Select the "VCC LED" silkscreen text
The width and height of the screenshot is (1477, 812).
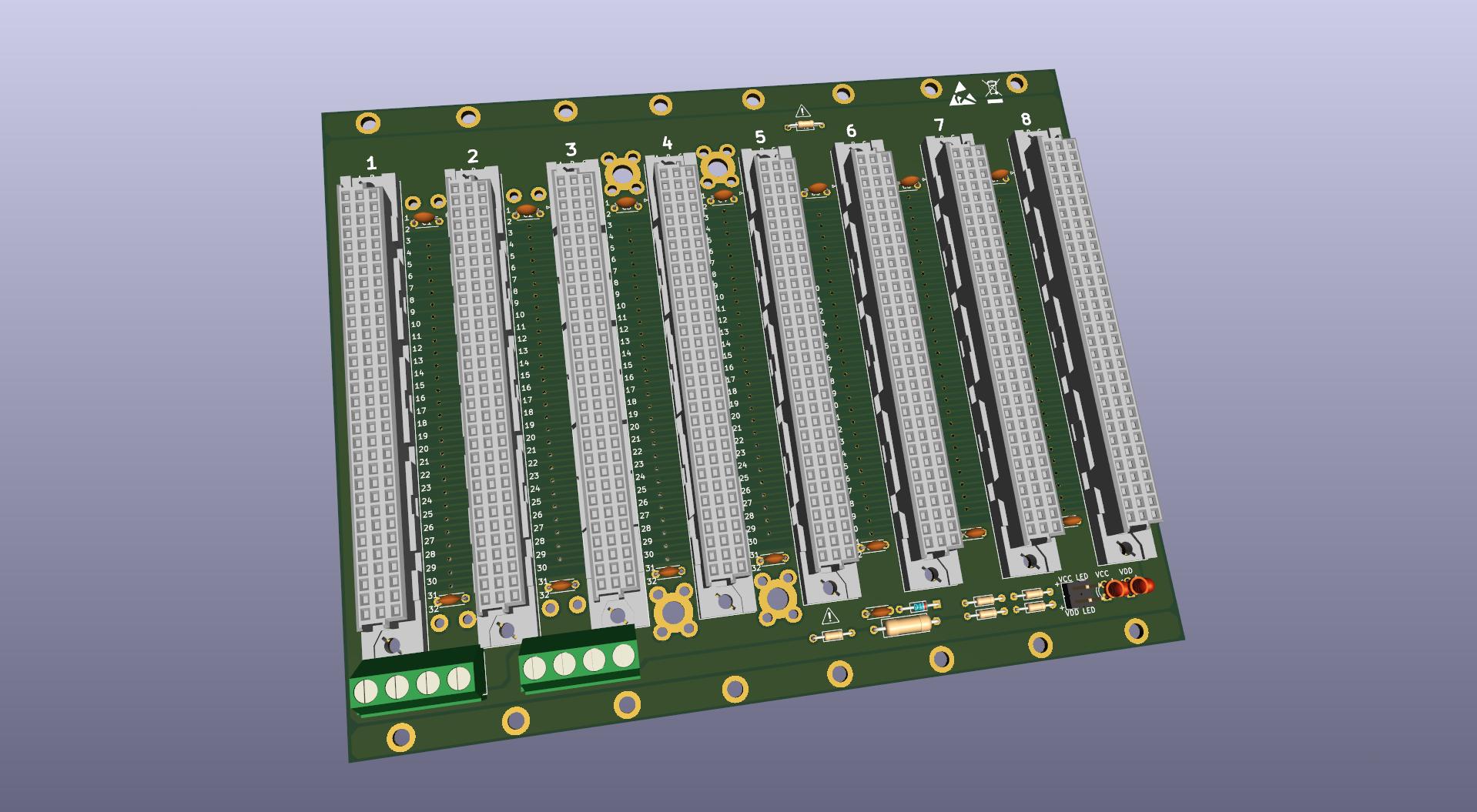1073,577
